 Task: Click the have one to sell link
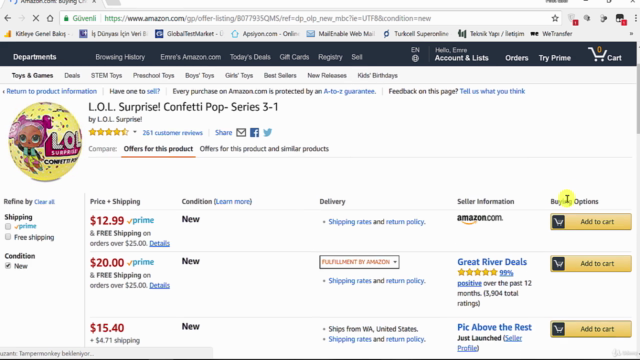(x=153, y=91)
